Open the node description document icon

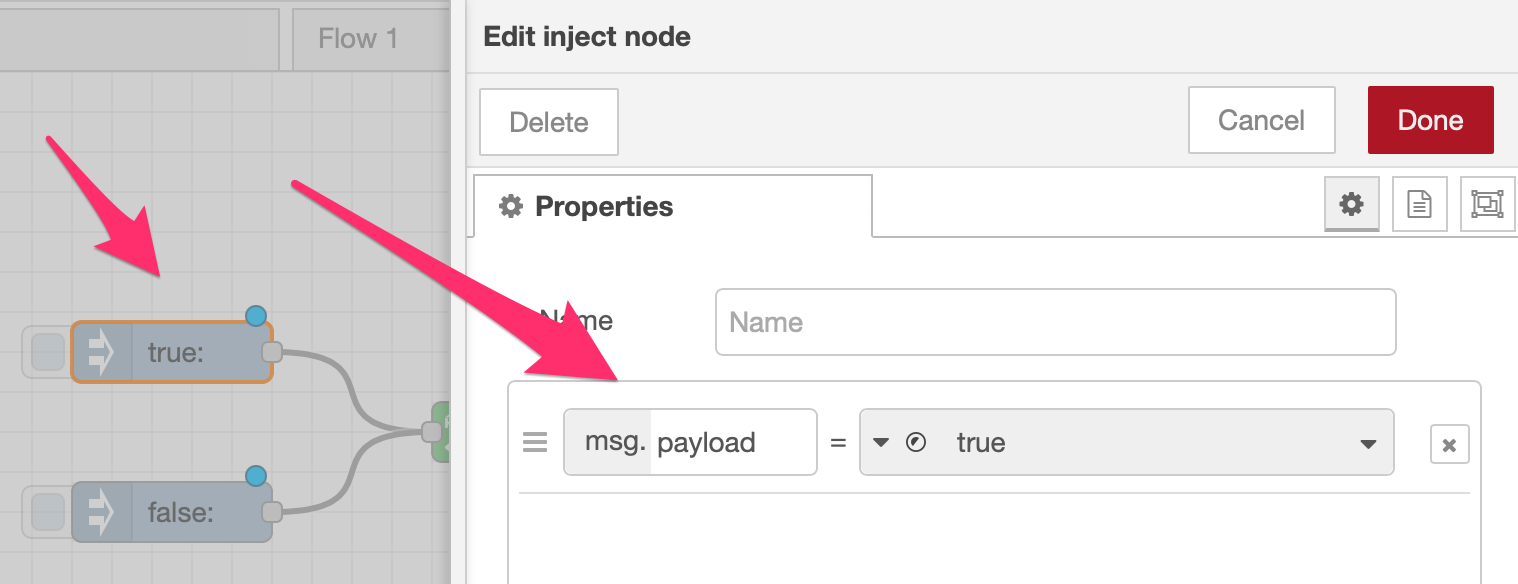[1420, 204]
